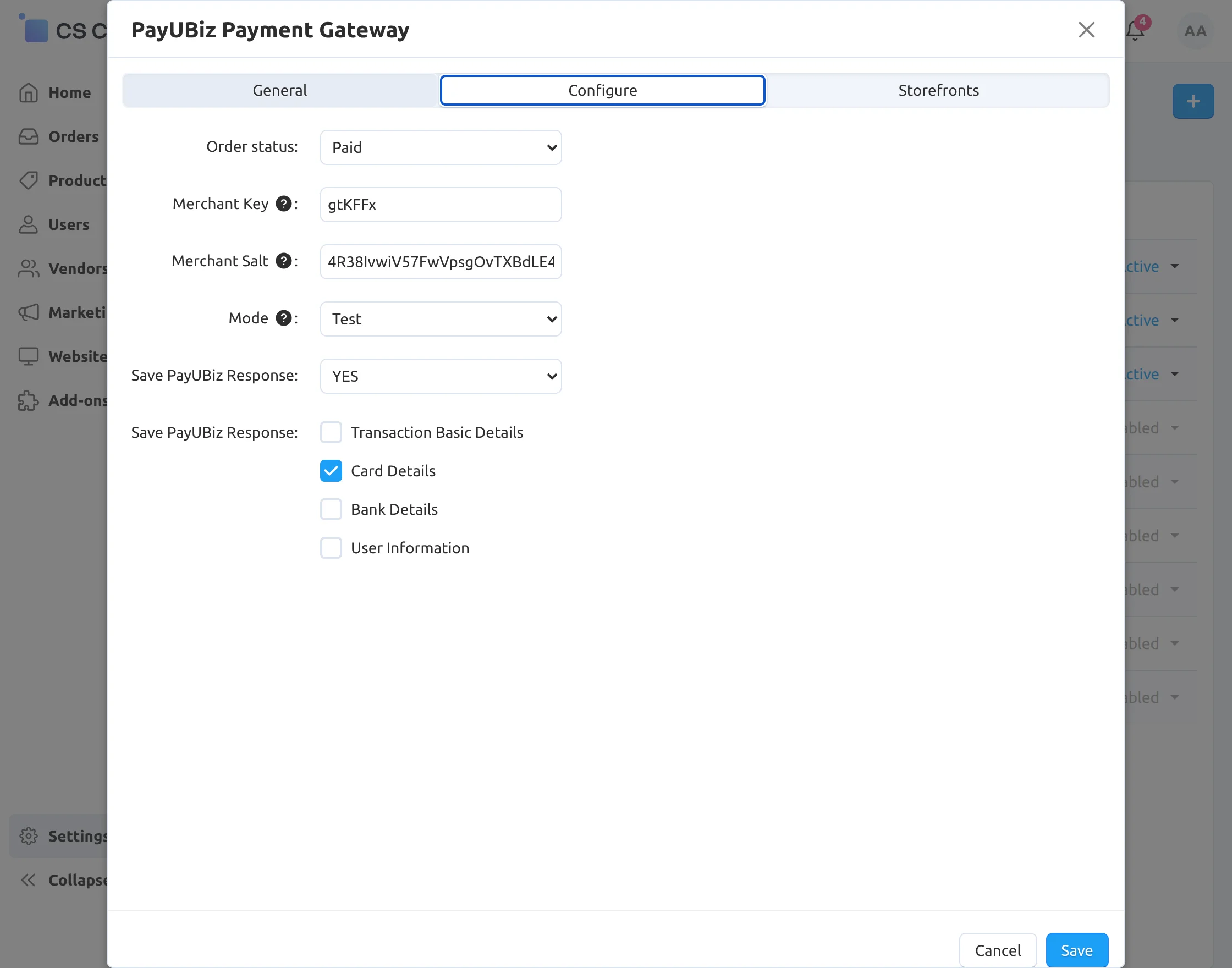Viewport: 1232px width, 968px height.
Task: Click the User Information label
Action: [x=410, y=548]
